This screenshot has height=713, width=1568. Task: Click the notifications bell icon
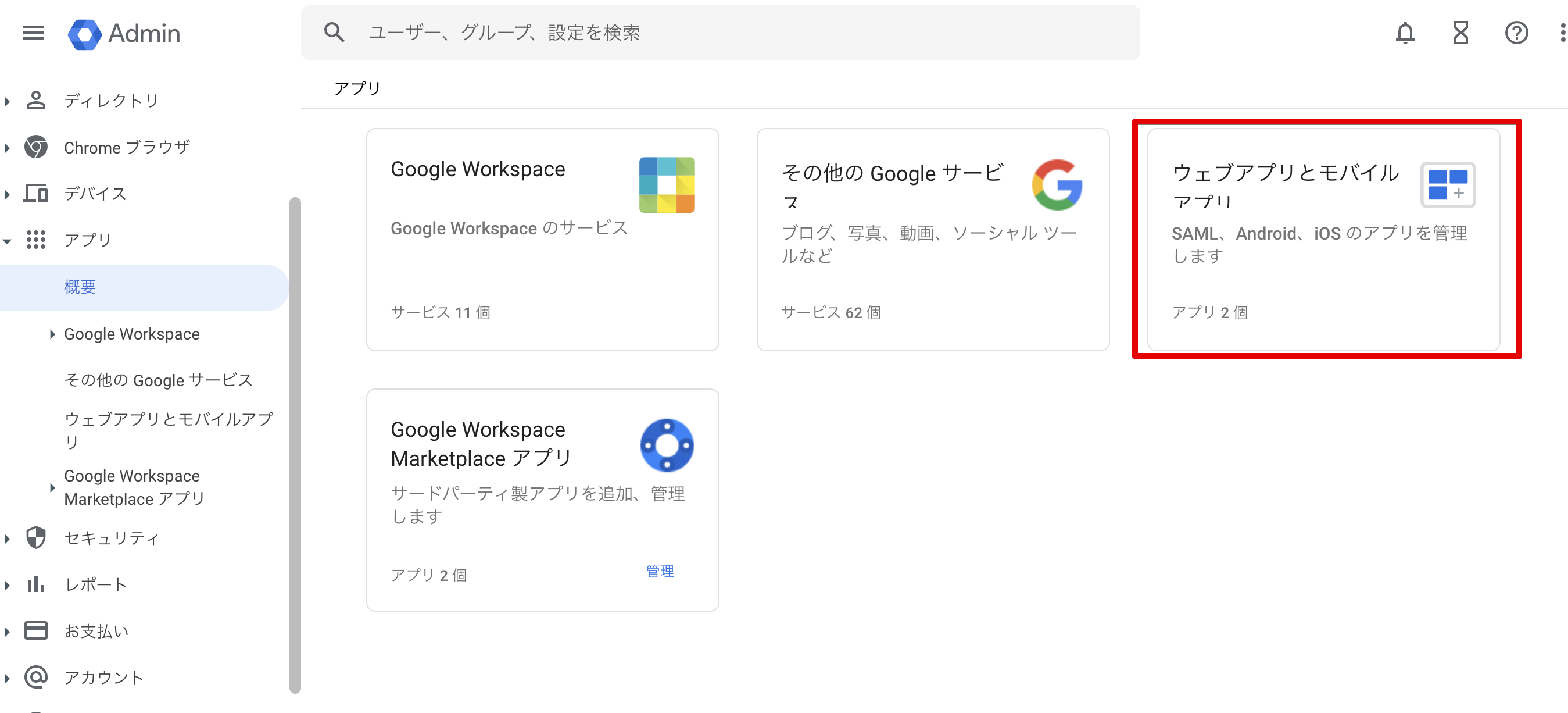pos(1405,32)
